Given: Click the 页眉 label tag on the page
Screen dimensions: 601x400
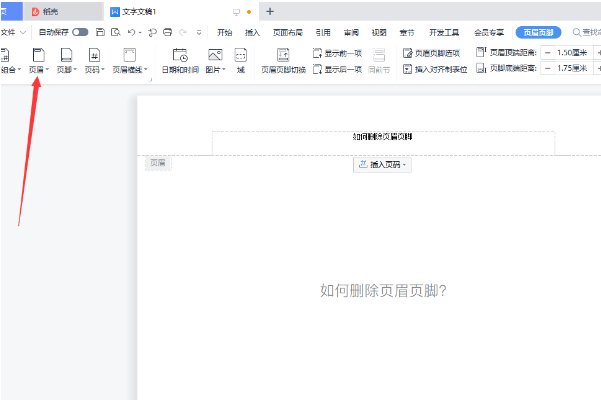Looking at the screenshot, I should [158, 163].
